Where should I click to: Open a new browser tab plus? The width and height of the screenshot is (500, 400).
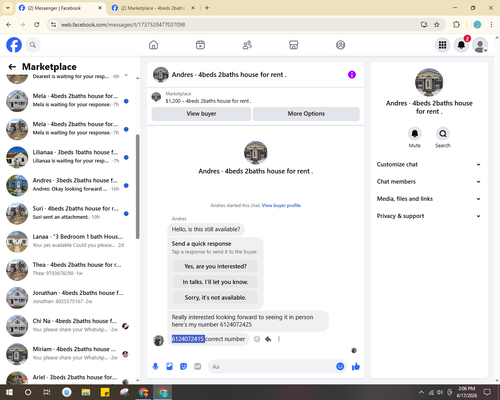pos(207,8)
